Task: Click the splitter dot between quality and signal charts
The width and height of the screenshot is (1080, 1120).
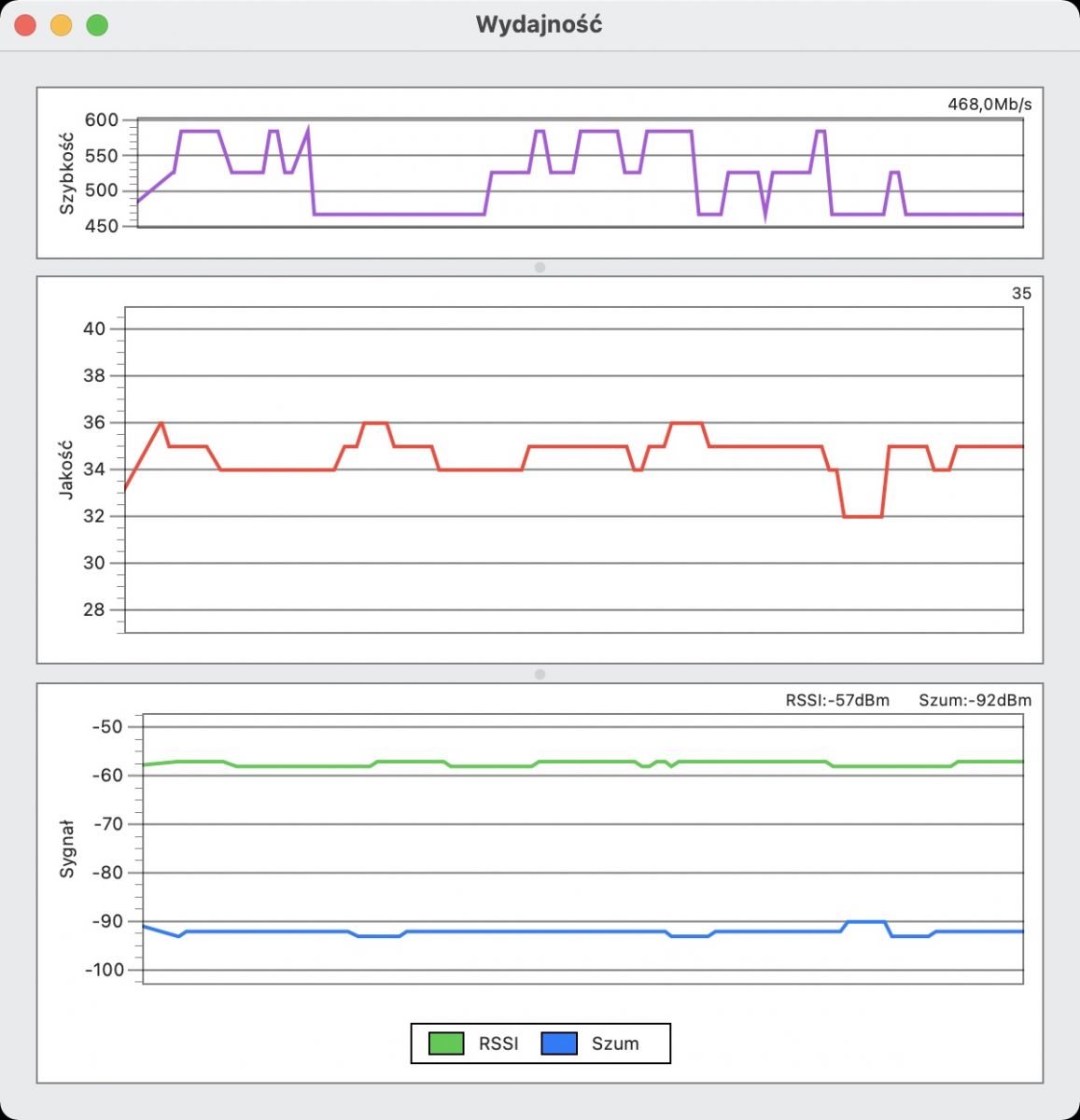Action: [x=540, y=674]
